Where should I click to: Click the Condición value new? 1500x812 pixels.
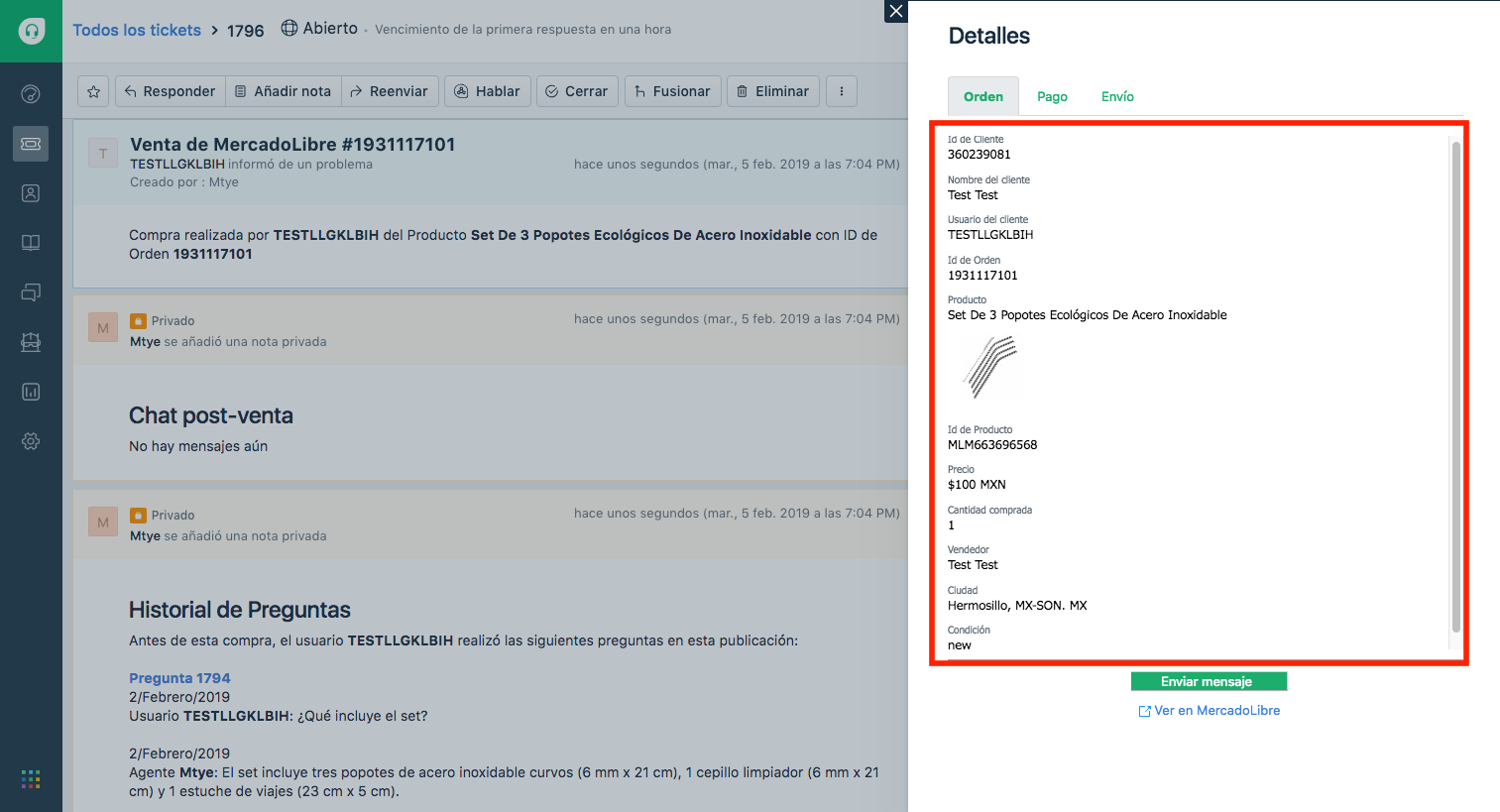tap(960, 645)
